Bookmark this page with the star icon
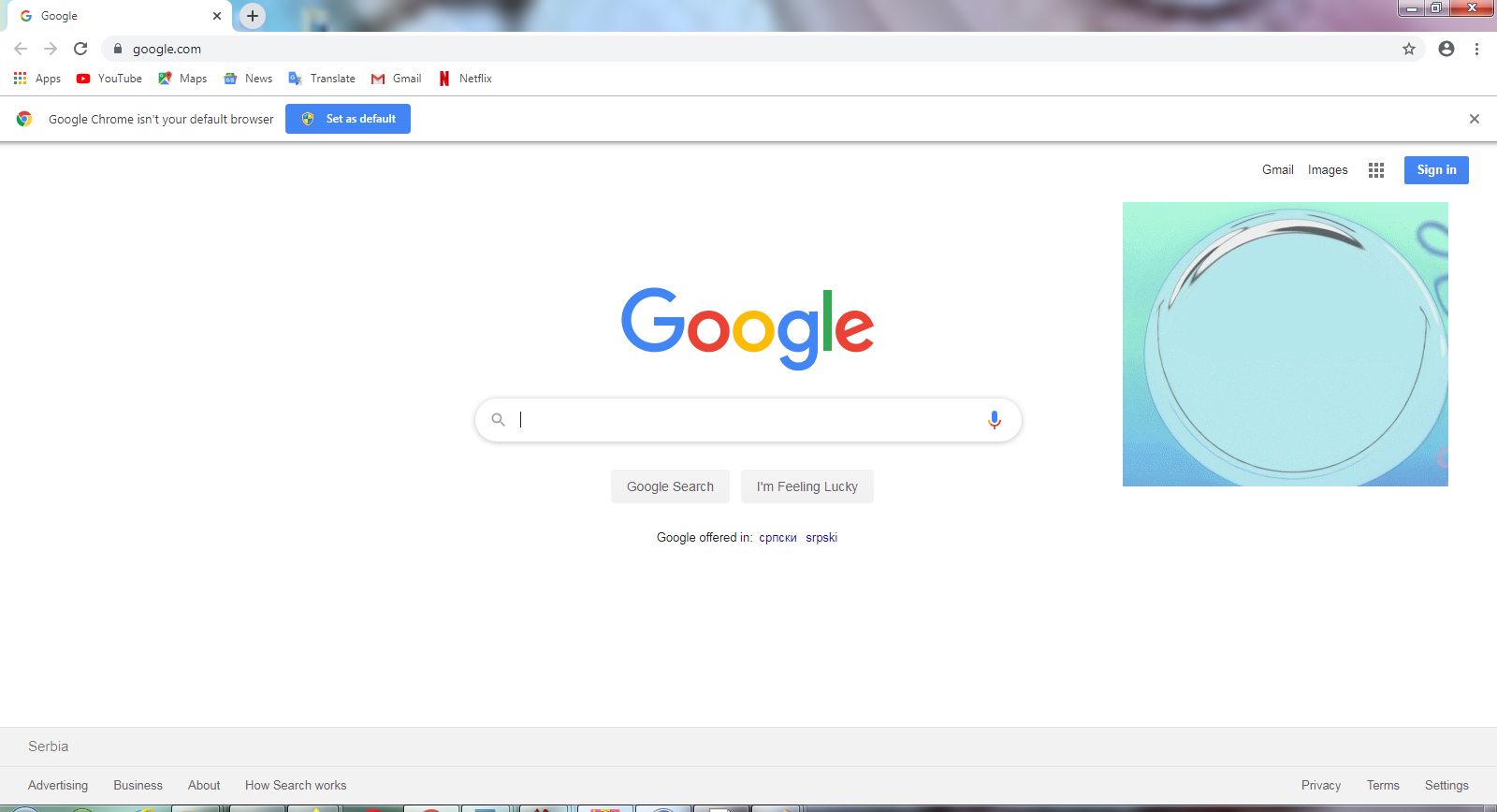 click(x=1409, y=49)
